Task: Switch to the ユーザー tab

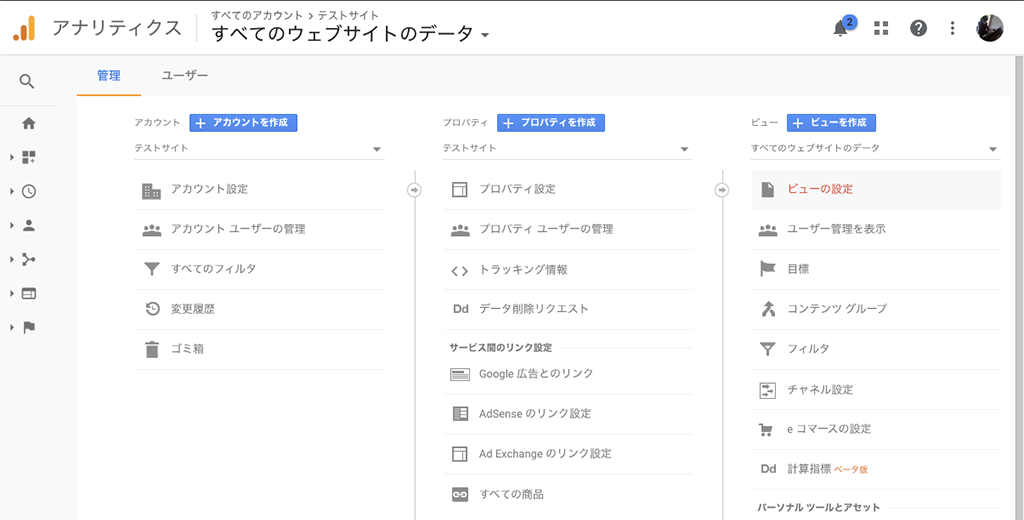Action: point(185,76)
